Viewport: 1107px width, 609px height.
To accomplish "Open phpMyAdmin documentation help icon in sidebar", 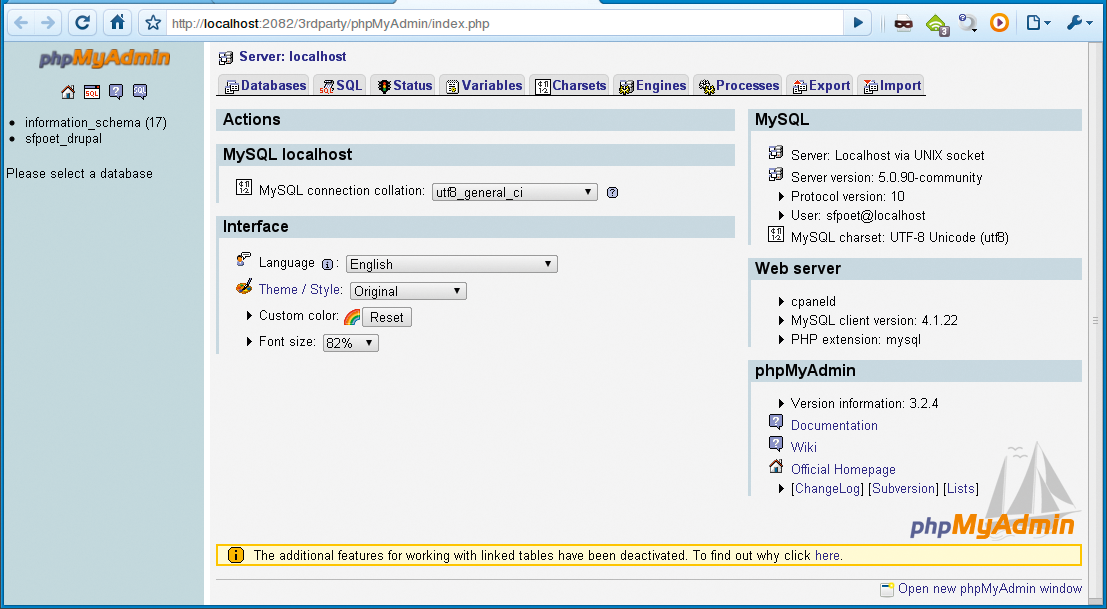I will coord(116,92).
